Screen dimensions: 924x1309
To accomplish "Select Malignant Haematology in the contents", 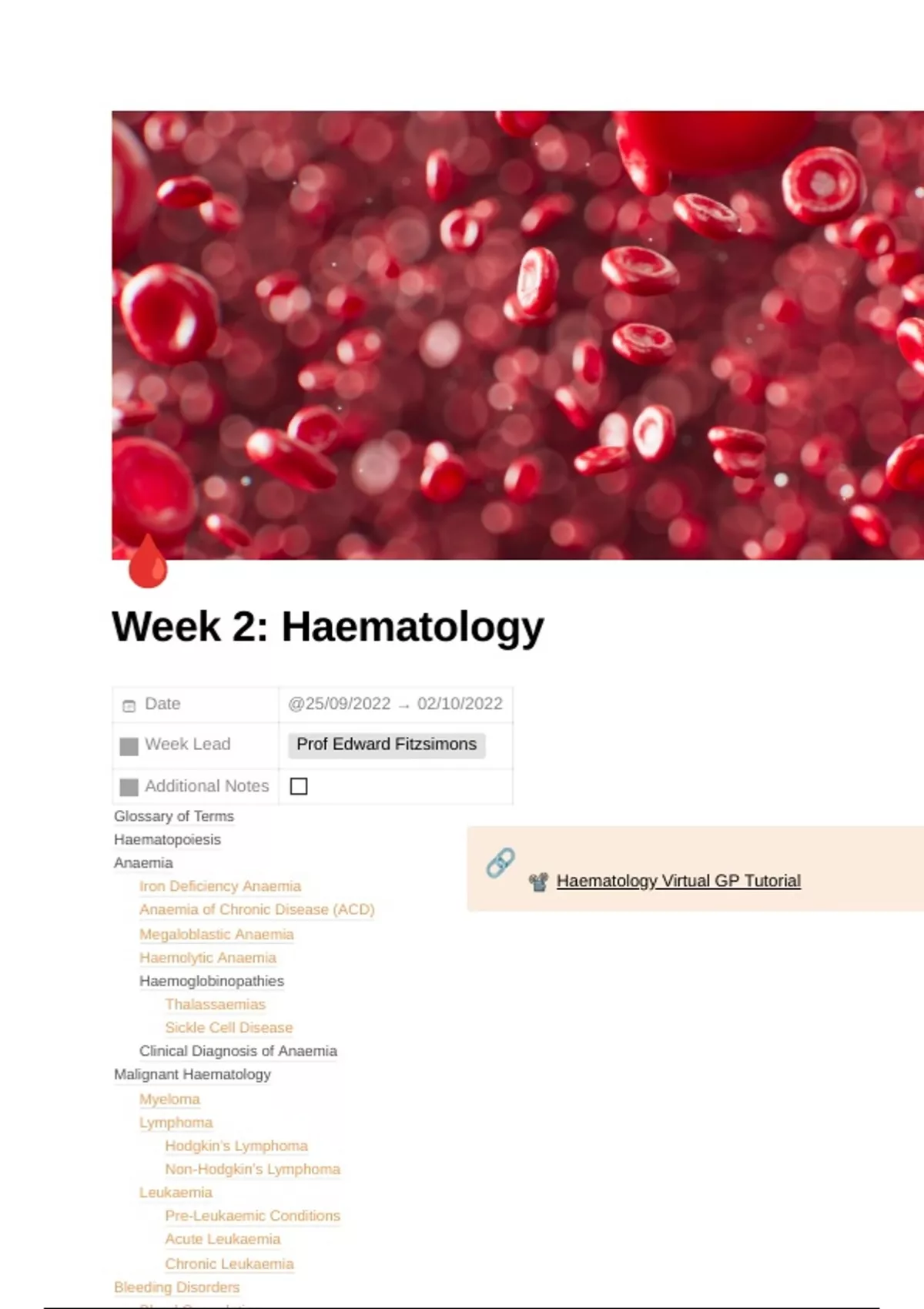I will tap(192, 1074).
